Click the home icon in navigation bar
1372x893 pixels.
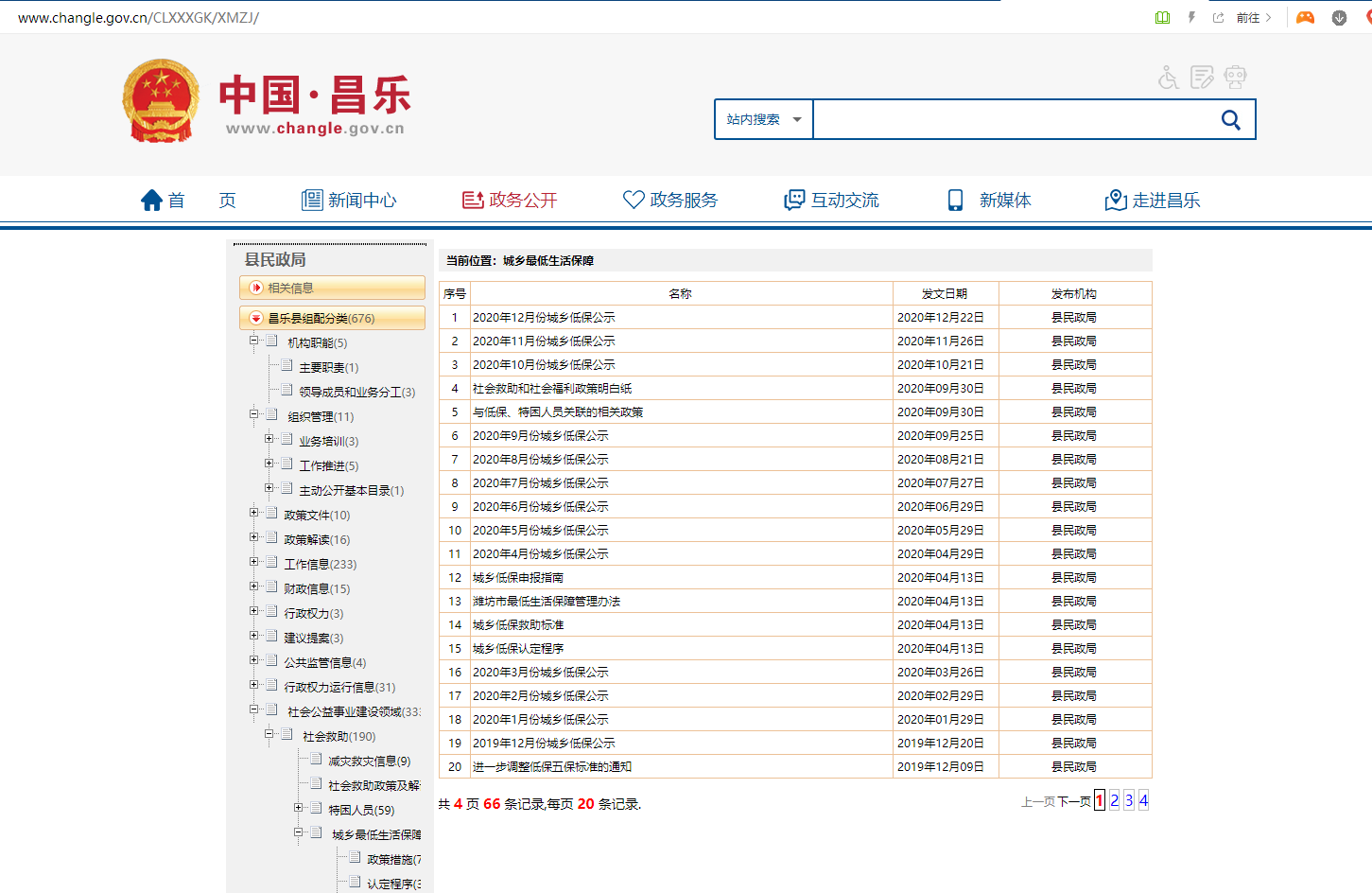(x=152, y=201)
